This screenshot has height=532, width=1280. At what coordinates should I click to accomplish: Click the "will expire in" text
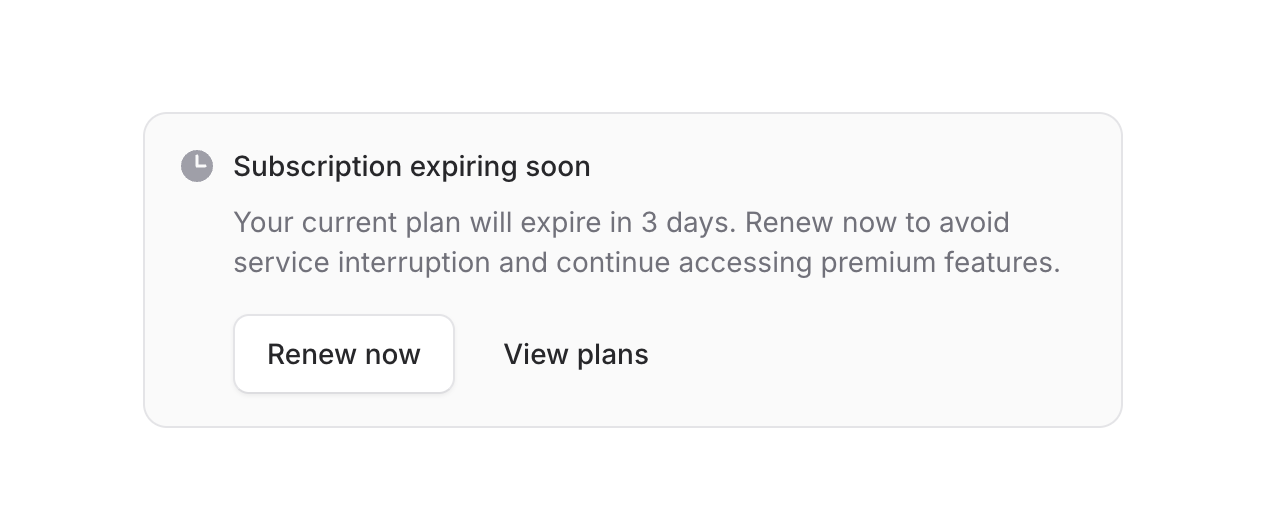pos(550,222)
